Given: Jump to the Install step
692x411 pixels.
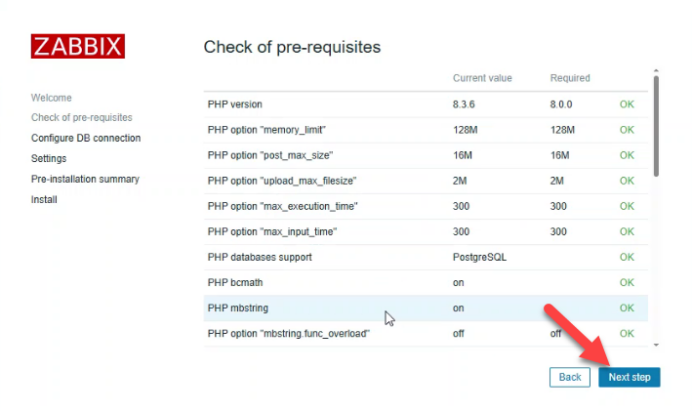Looking at the screenshot, I should [44, 199].
